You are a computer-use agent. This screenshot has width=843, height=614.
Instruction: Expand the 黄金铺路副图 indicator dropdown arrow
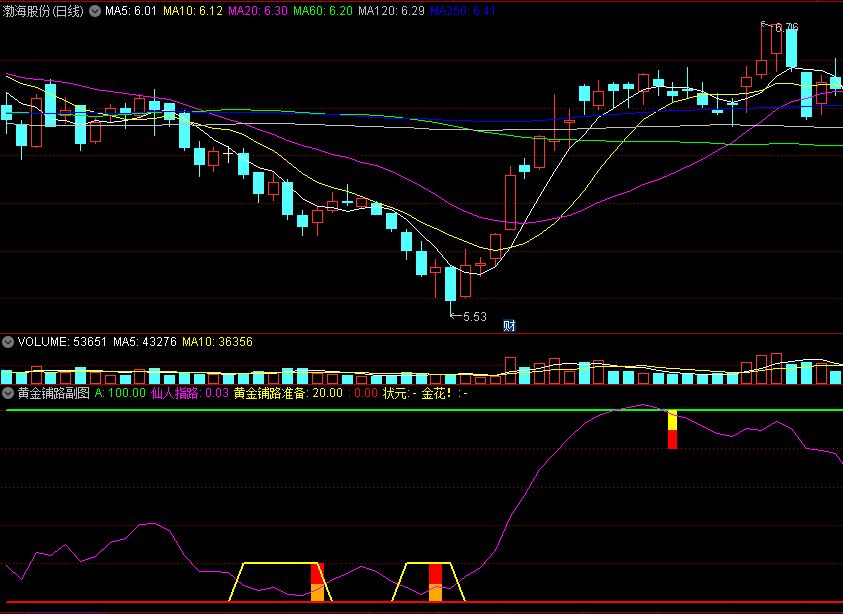click(x=8, y=393)
